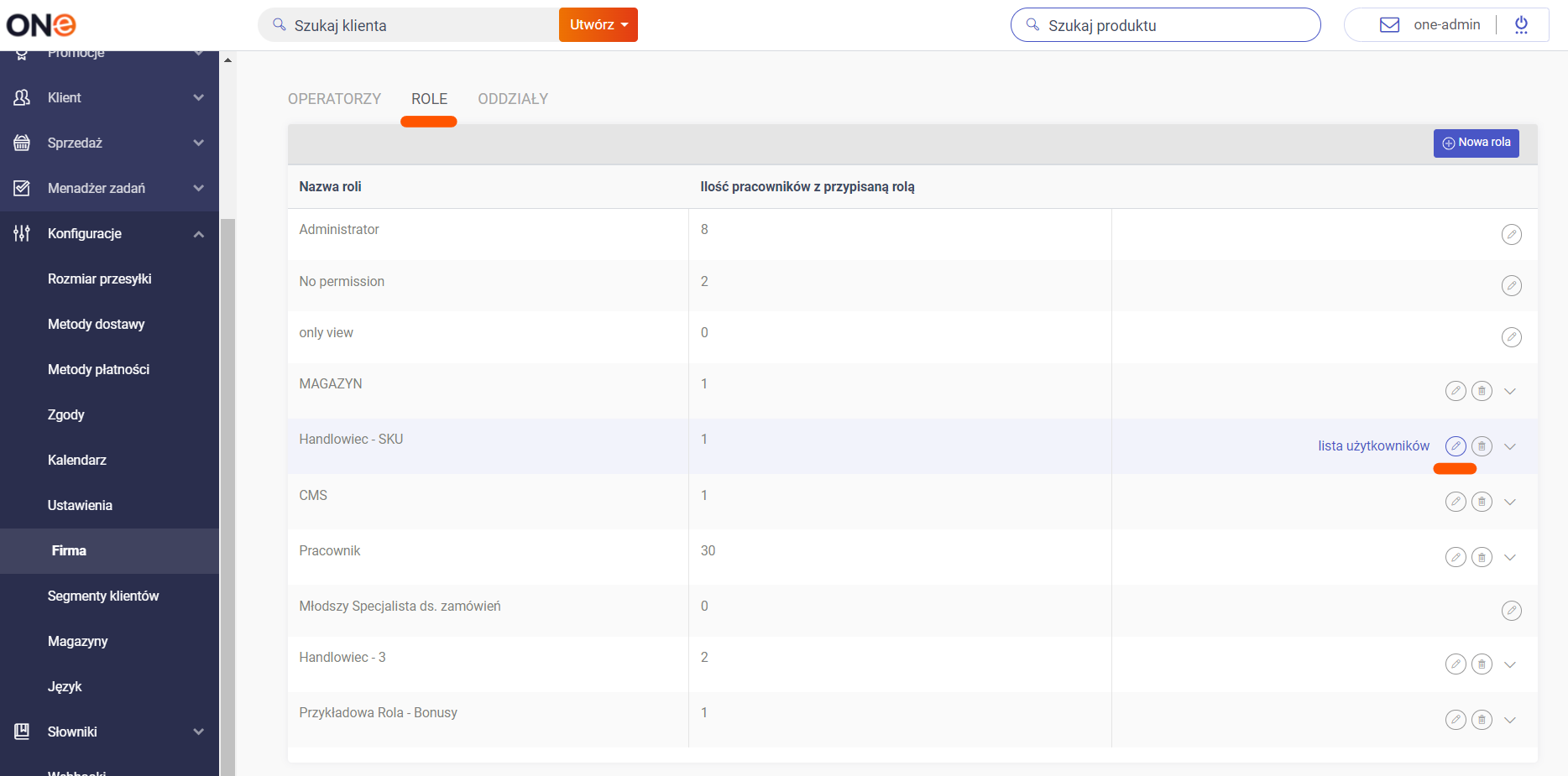Click the one-admin account label
The height and width of the screenshot is (776, 1568).
click(1447, 25)
